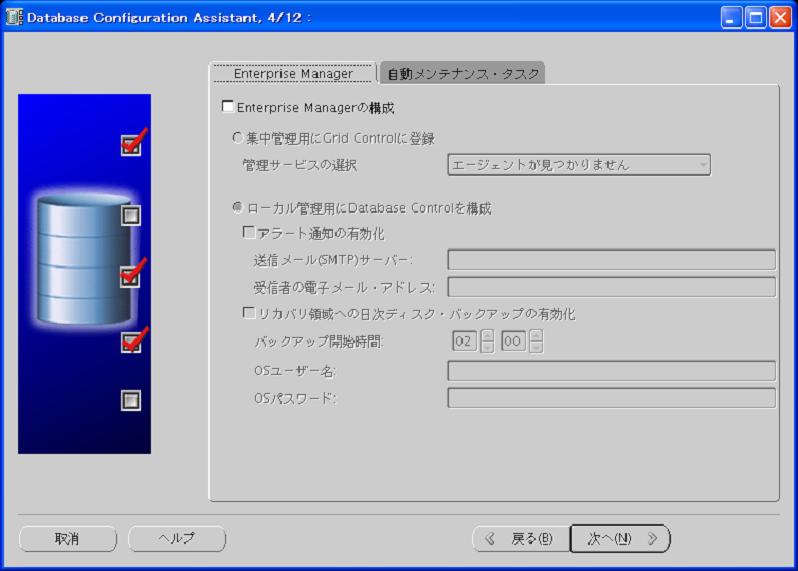This screenshot has height=571, width=798.
Task: Toggle アラート通知の有効化 checkbox
Action: (x=250, y=233)
